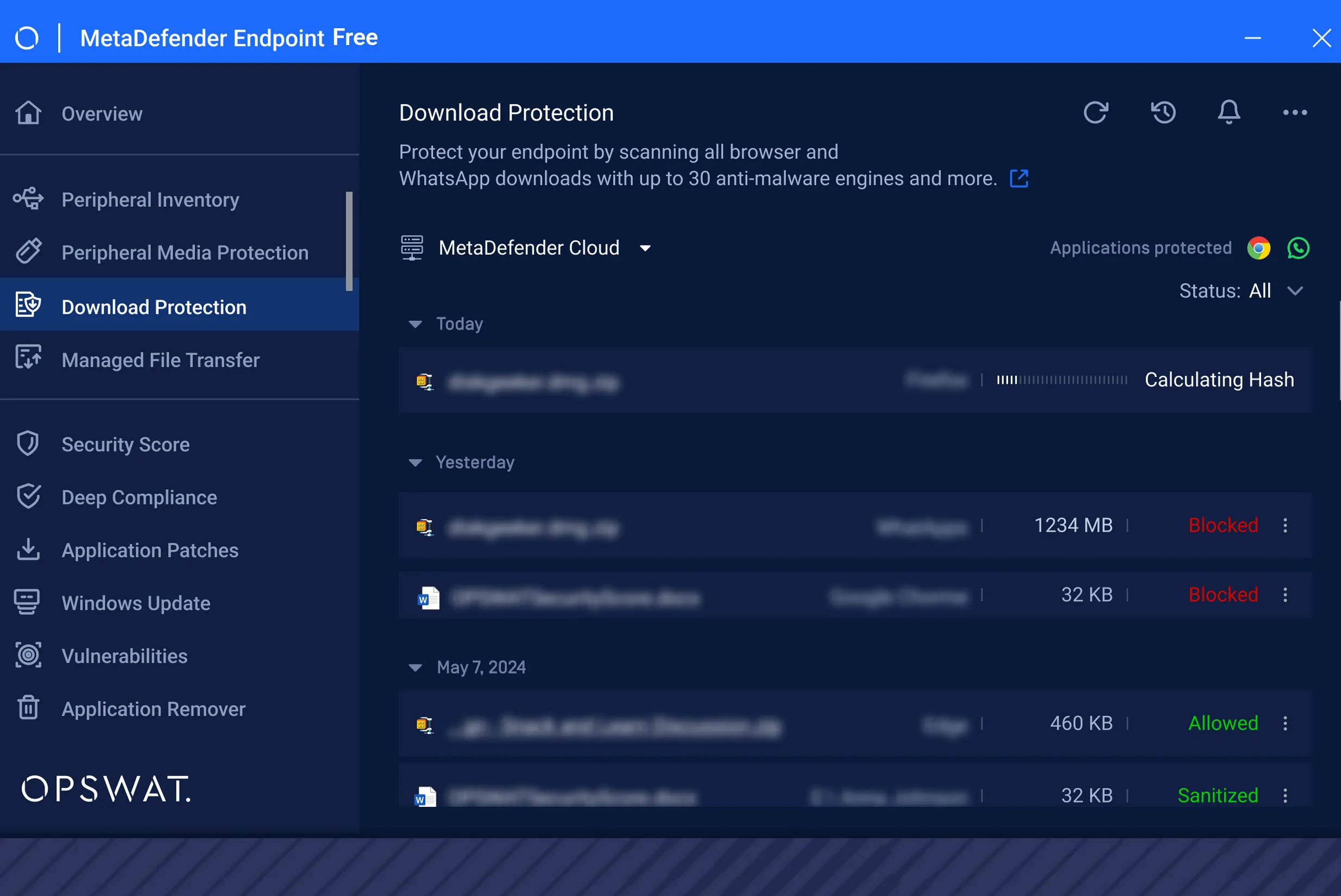This screenshot has height=896, width=1341.
Task: Click the WhatsApp protected app icon
Action: pos(1298,248)
